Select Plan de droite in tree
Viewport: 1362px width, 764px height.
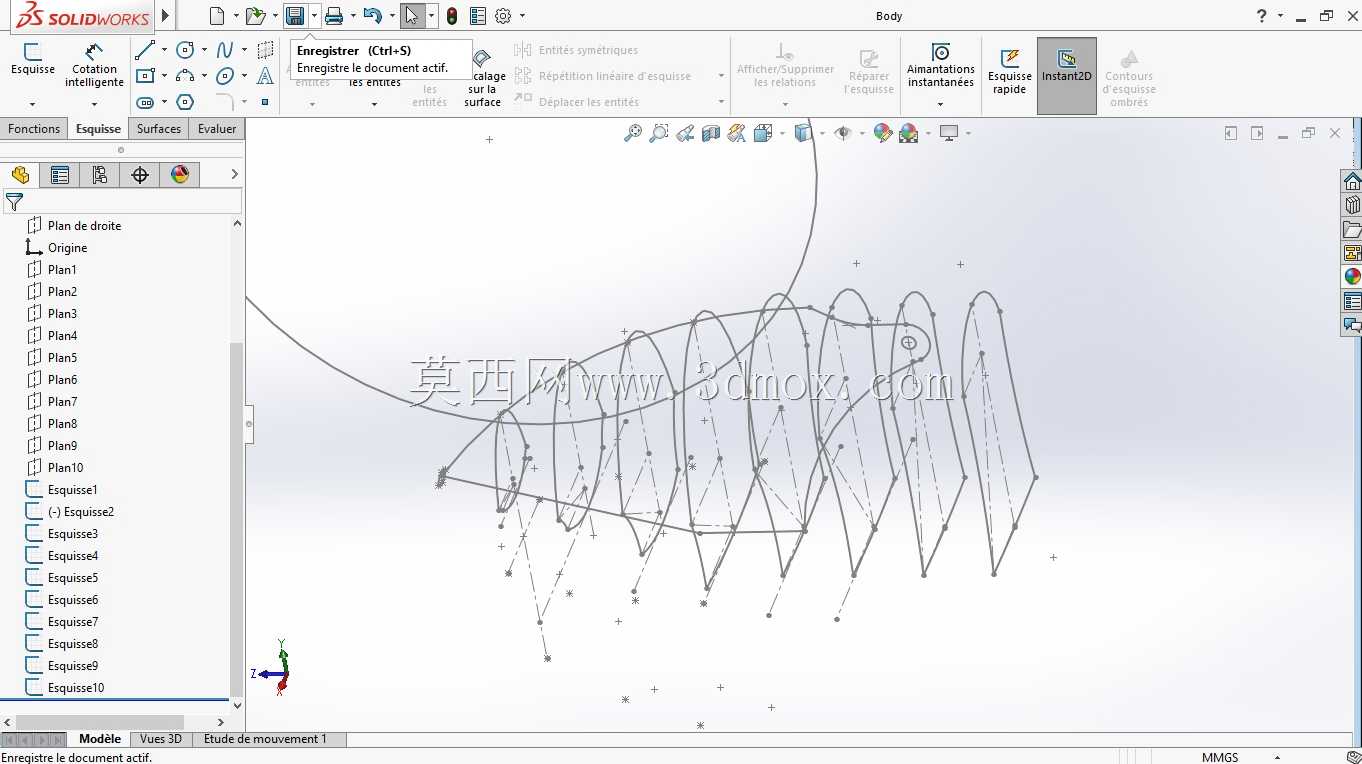[84, 226]
